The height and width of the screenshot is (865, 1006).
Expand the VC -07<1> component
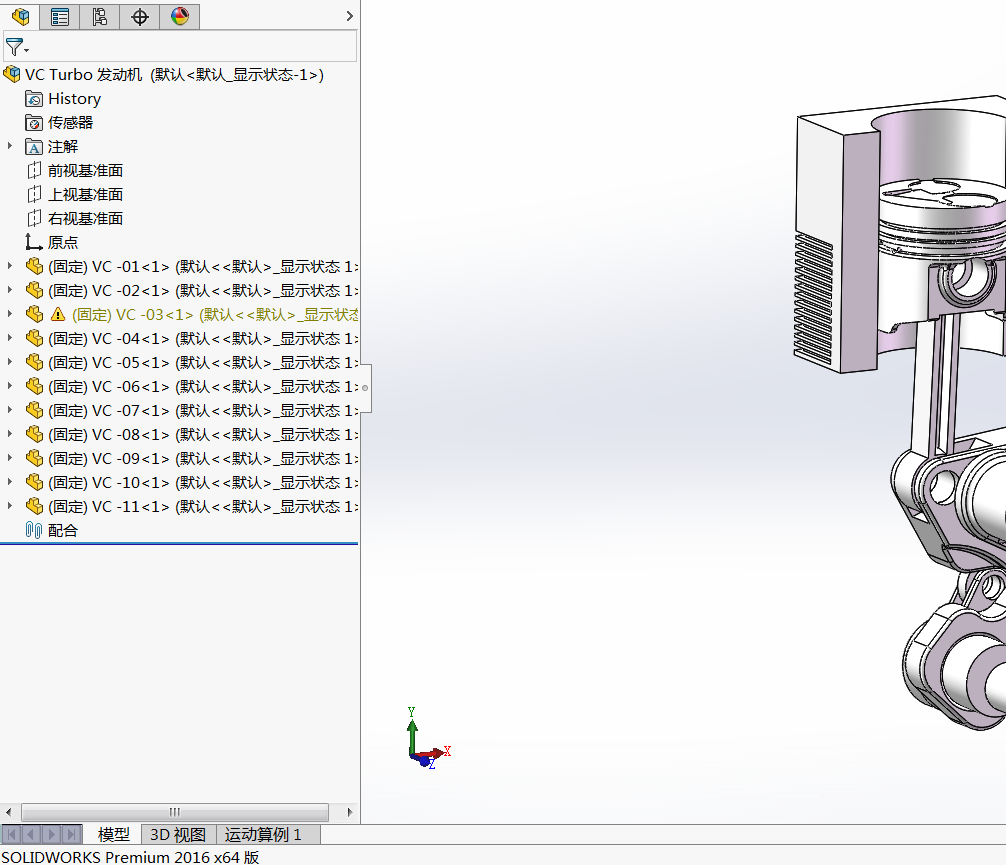point(10,409)
